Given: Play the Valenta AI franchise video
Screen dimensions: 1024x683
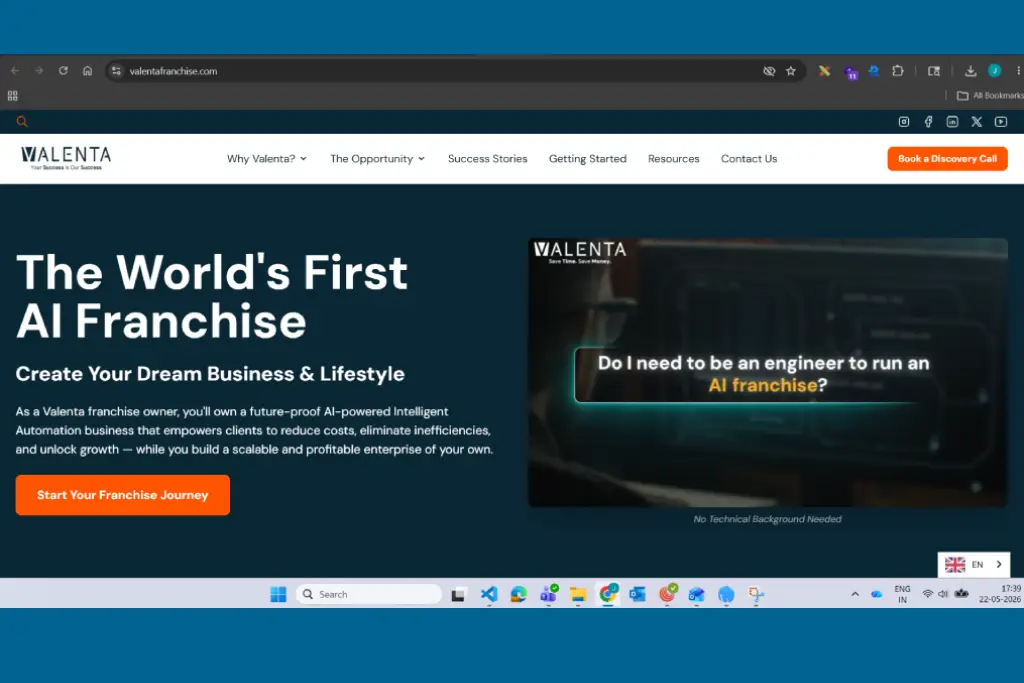Looking at the screenshot, I should pos(767,372).
